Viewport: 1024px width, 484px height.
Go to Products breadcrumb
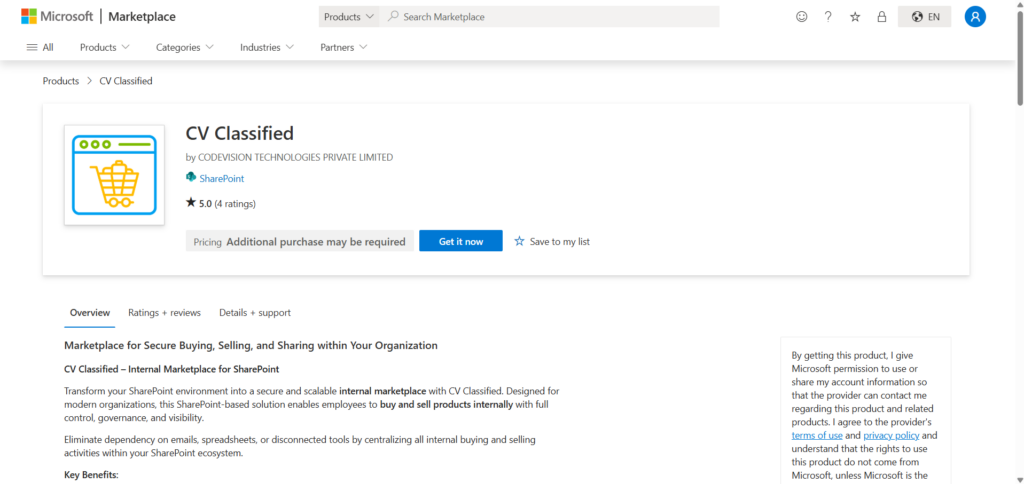[x=61, y=81]
